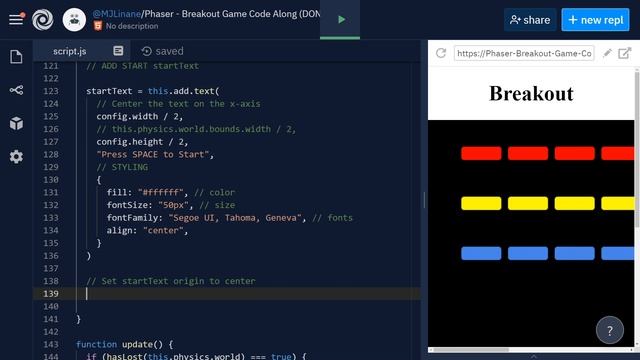Open the Settings gear icon

[x=16, y=157]
